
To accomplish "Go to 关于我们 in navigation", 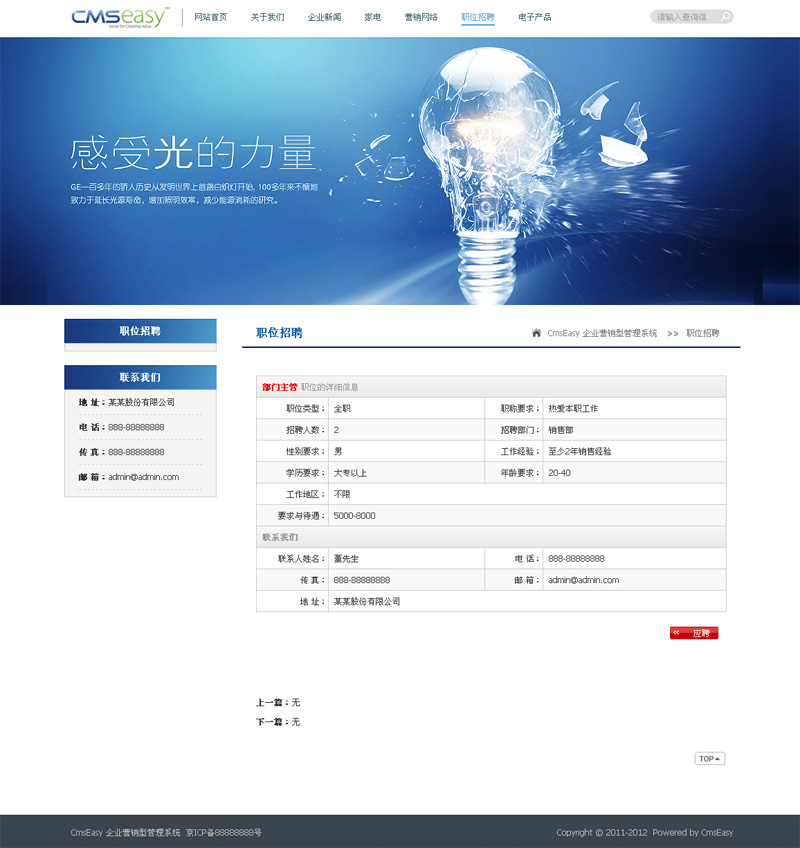I will (x=267, y=17).
